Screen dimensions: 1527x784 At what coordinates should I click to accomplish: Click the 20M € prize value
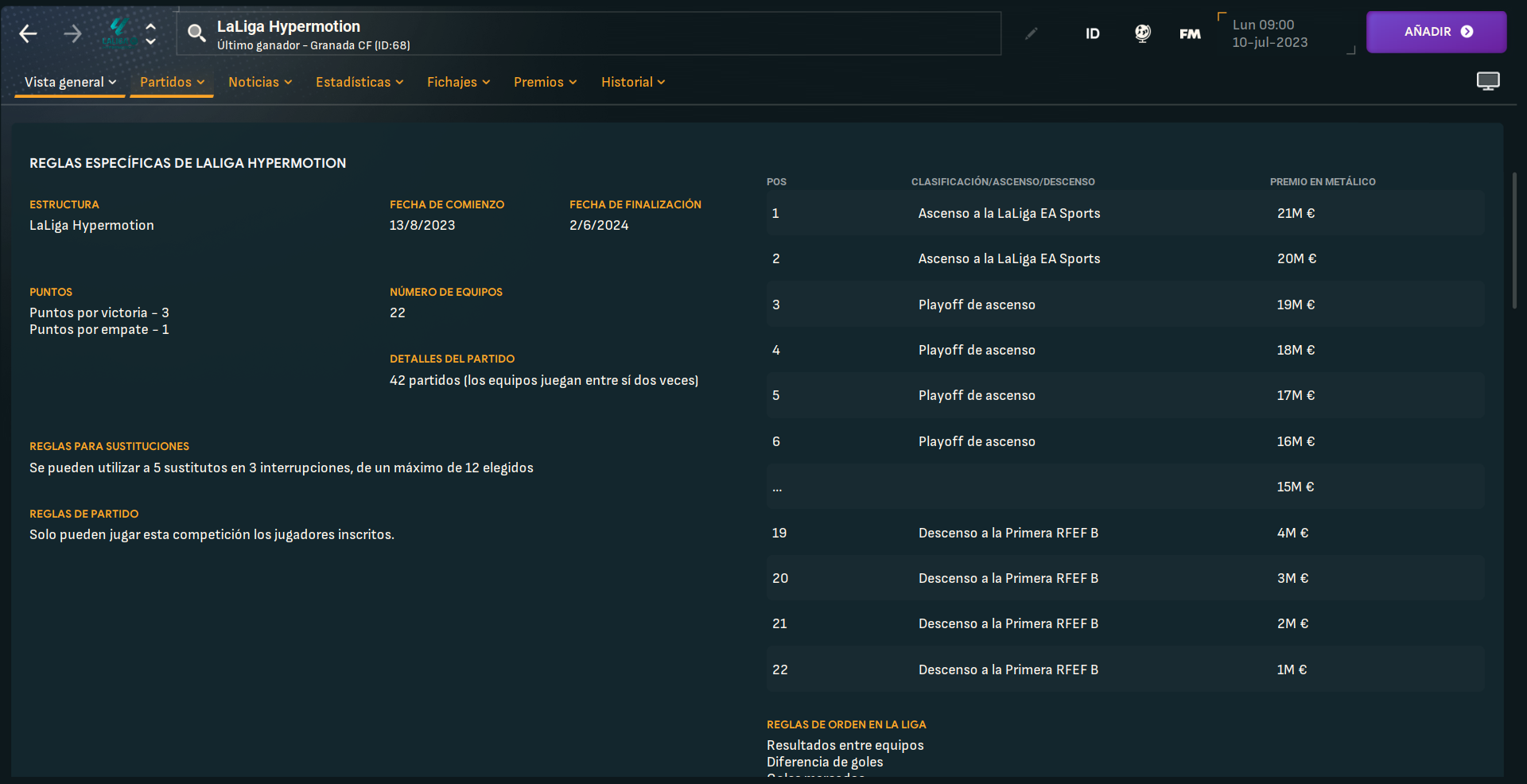pyautogui.click(x=1296, y=258)
